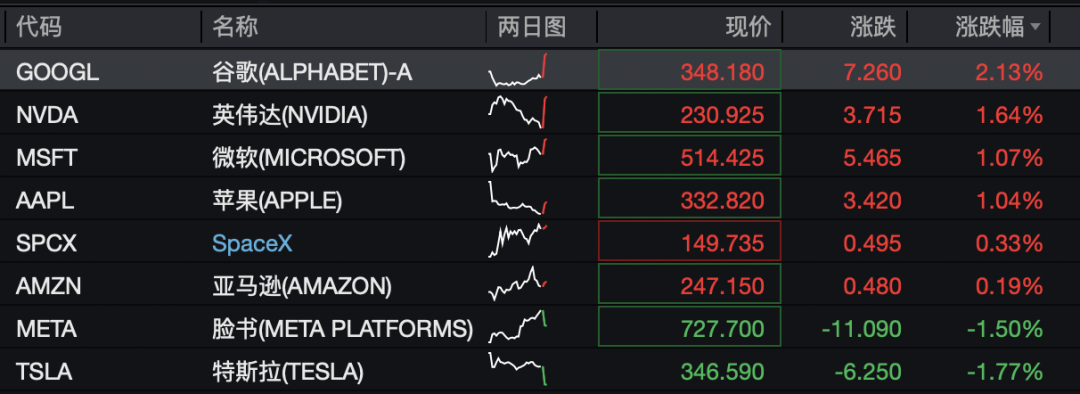Click the 两日图 column header

tap(532, 28)
